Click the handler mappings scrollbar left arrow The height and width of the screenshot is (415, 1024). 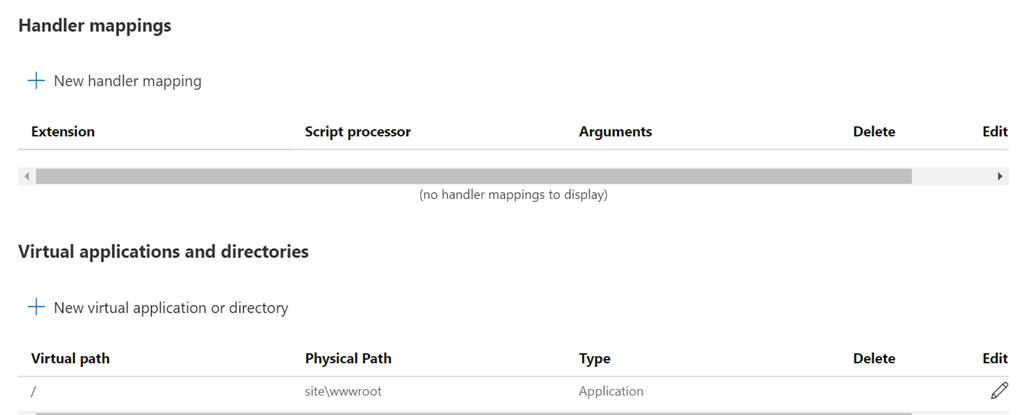pos(26,176)
